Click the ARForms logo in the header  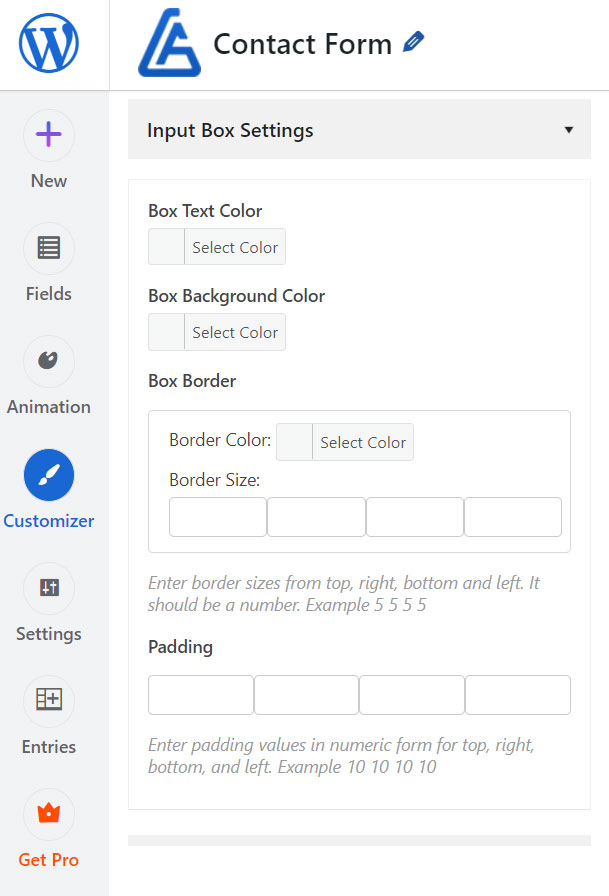point(169,43)
